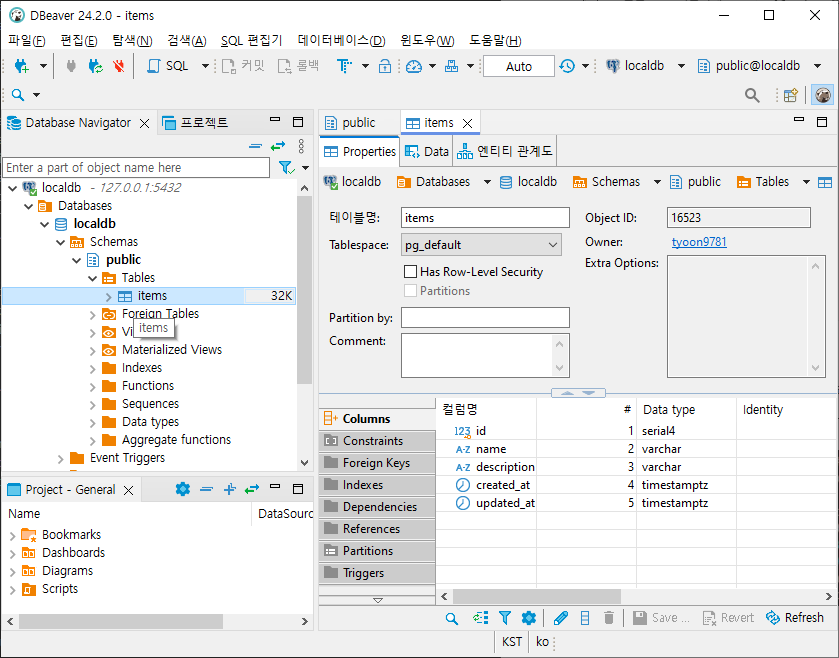Screen dimensions: 839x658
Task: Open navigator view menu three dots
Action: click(301, 146)
